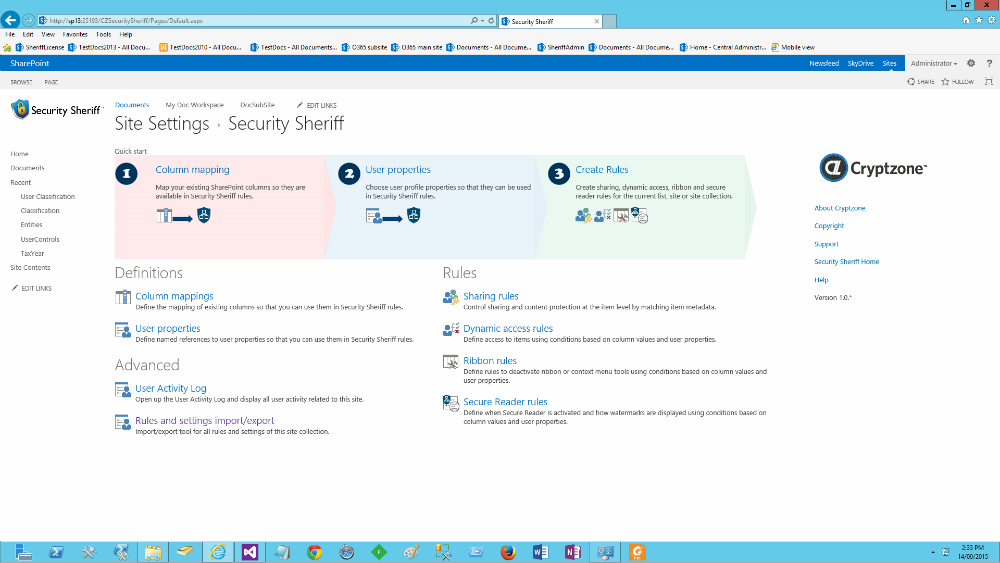Open the File menu
Viewport: 1000px width, 563px height.
10,34
